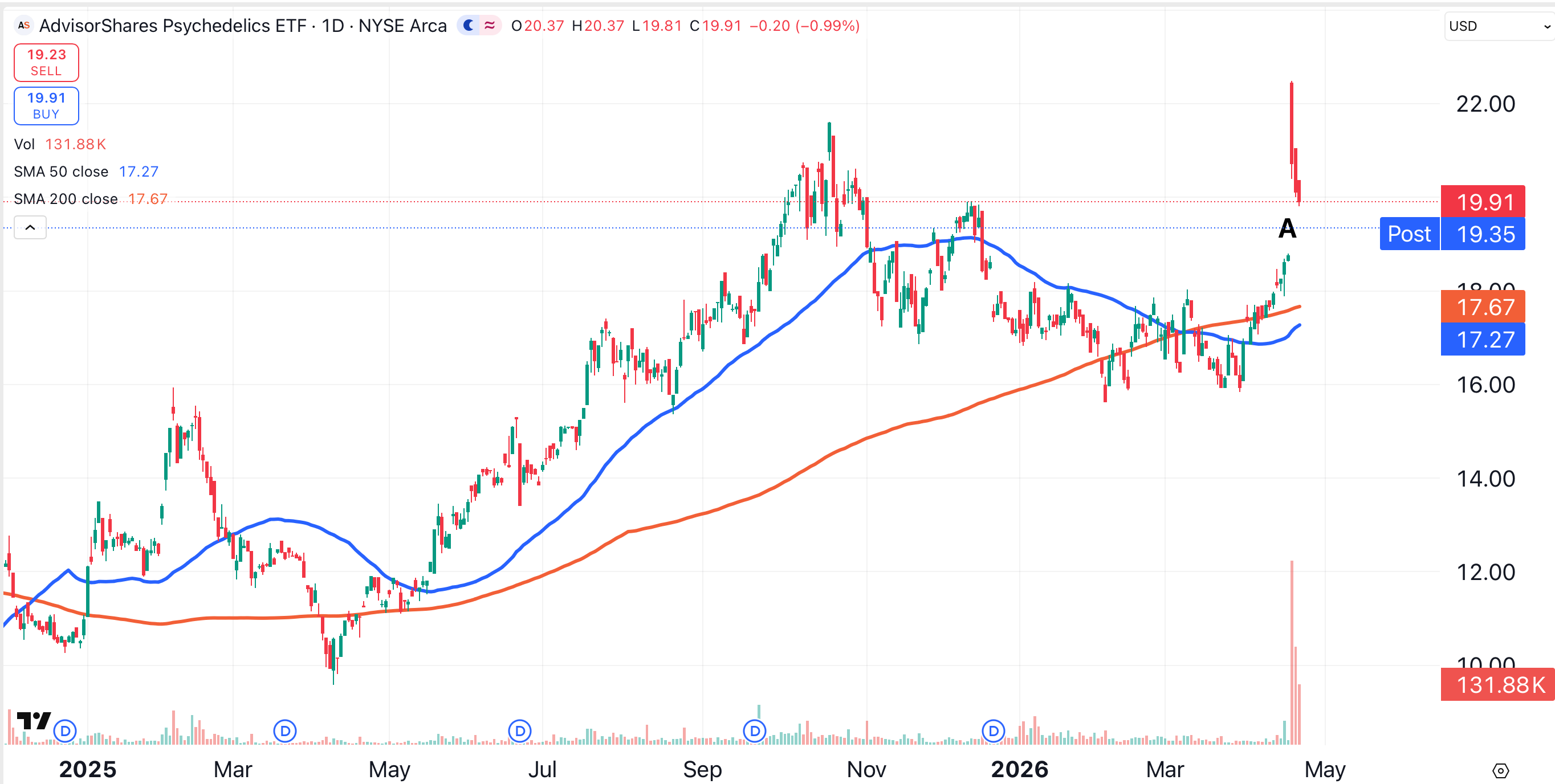Screen dimensions: 1555x784
Task: Select the SMA 200 close indicator legend
Action: click(65, 199)
